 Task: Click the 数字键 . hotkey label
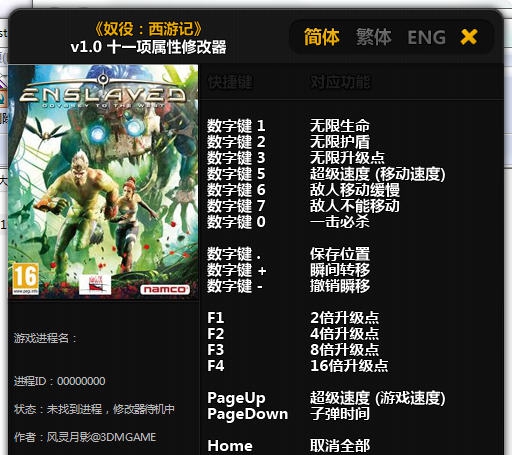click(234, 254)
